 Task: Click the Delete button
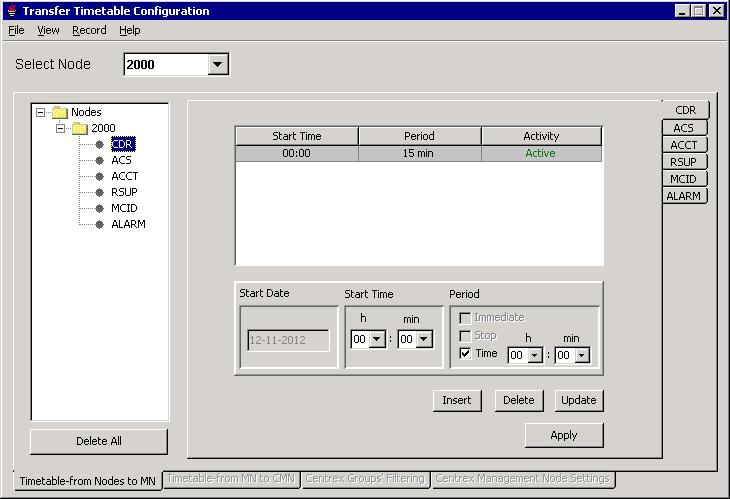click(x=519, y=400)
